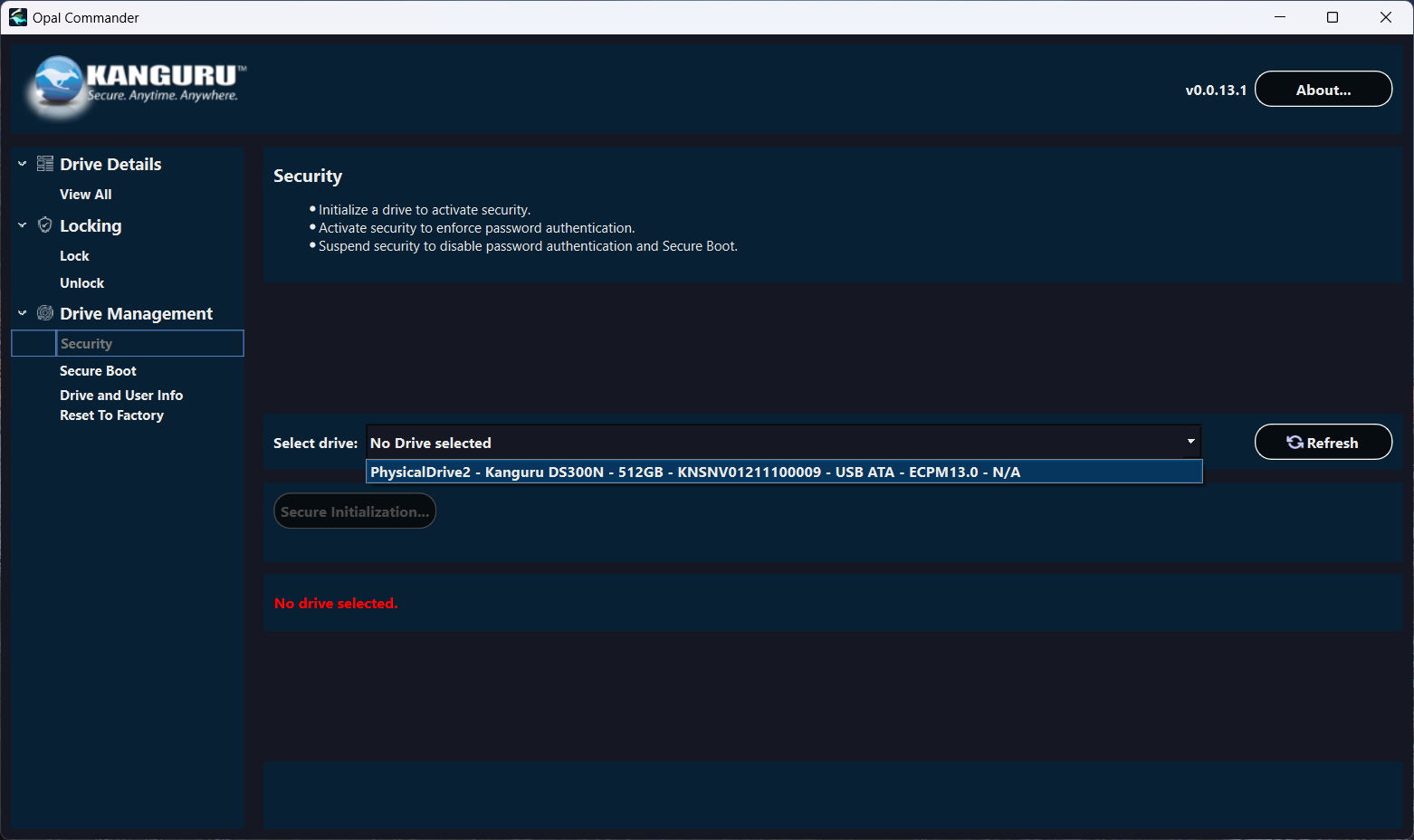
Task: Click 'Activate security to enforce password' text
Action: pyautogui.click(x=477, y=228)
